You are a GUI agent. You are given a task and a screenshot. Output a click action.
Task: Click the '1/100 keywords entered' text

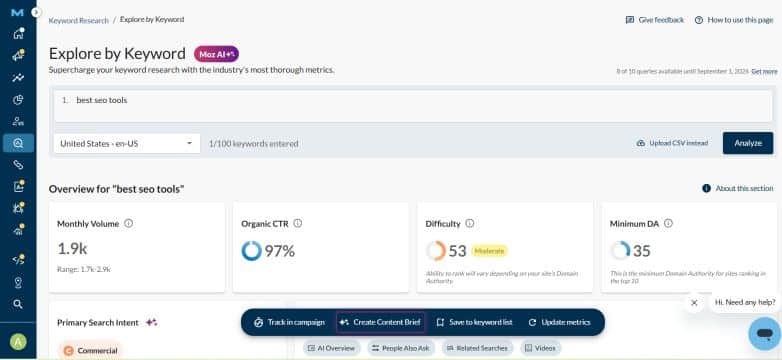253,144
